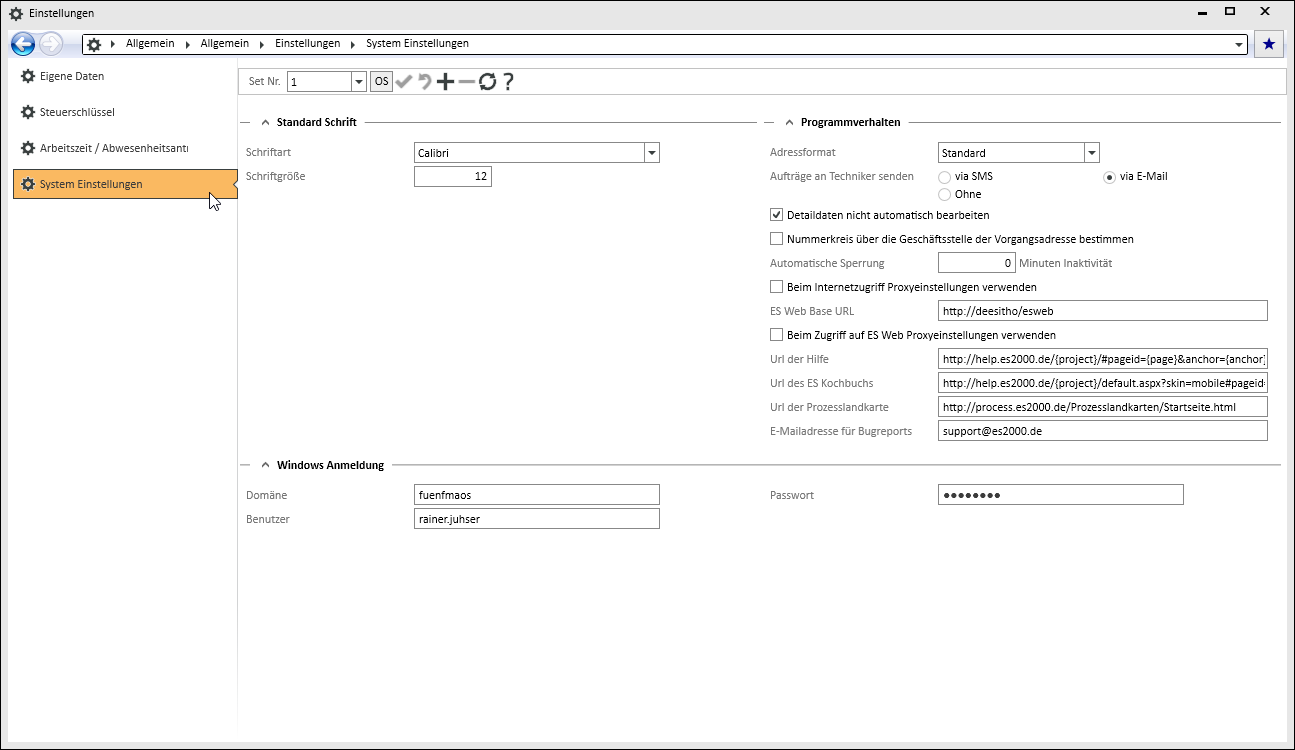This screenshot has width=1295, height=750.
Task: Open the Adressformat dropdown
Action: tap(1092, 153)
